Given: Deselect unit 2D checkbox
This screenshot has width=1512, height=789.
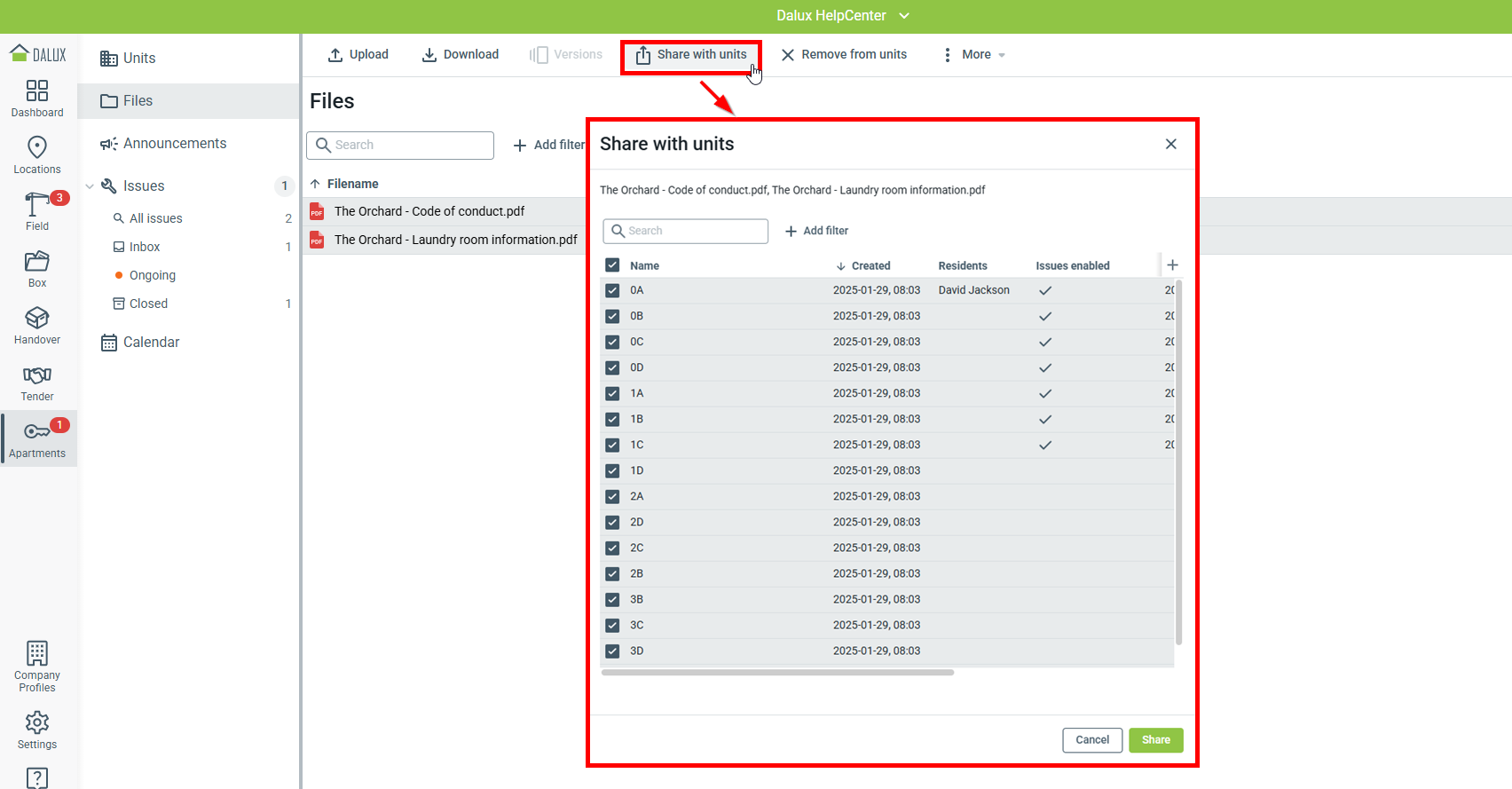Looking at the screenshot, I should 612,522.
